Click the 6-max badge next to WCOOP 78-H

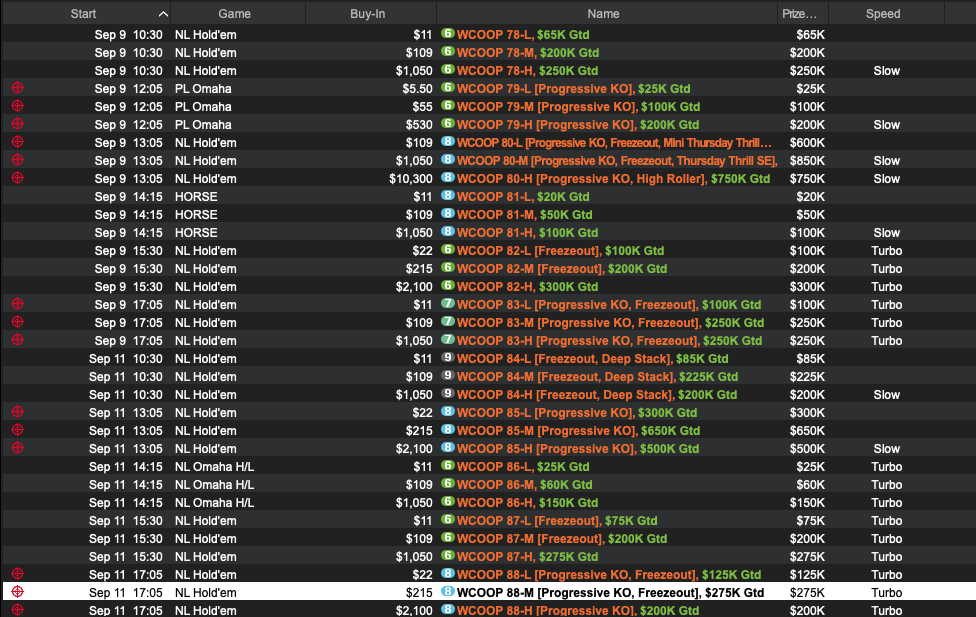click(x=448, y=70)
